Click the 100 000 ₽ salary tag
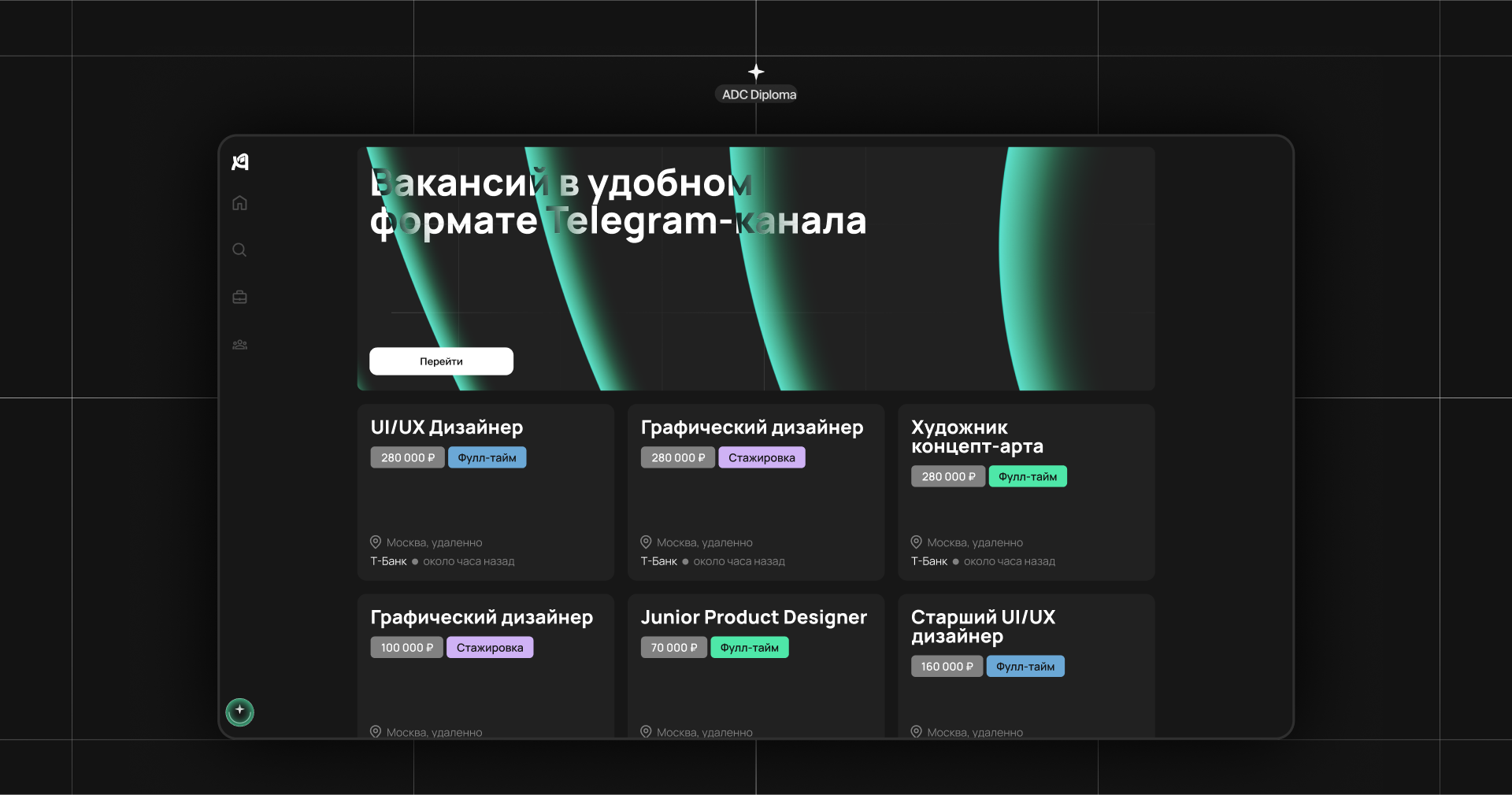1512x795 pixels. pos(407,647)
